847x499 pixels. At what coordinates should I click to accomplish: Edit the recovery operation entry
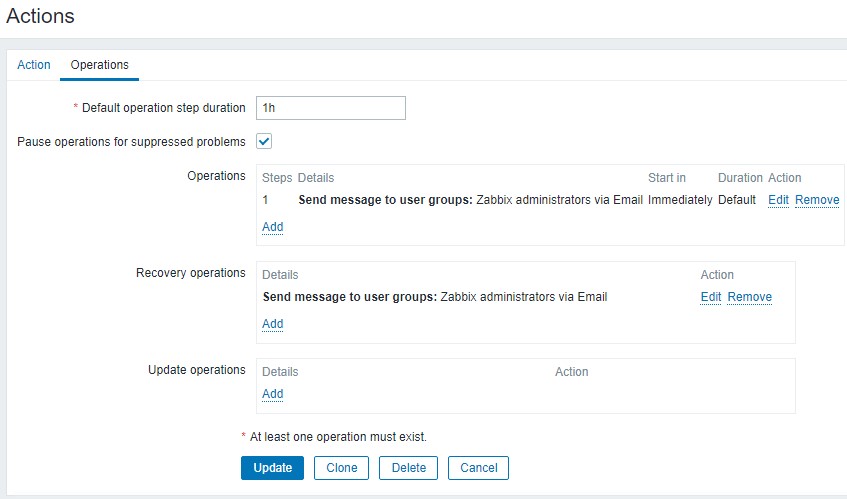tap(711, 297)
